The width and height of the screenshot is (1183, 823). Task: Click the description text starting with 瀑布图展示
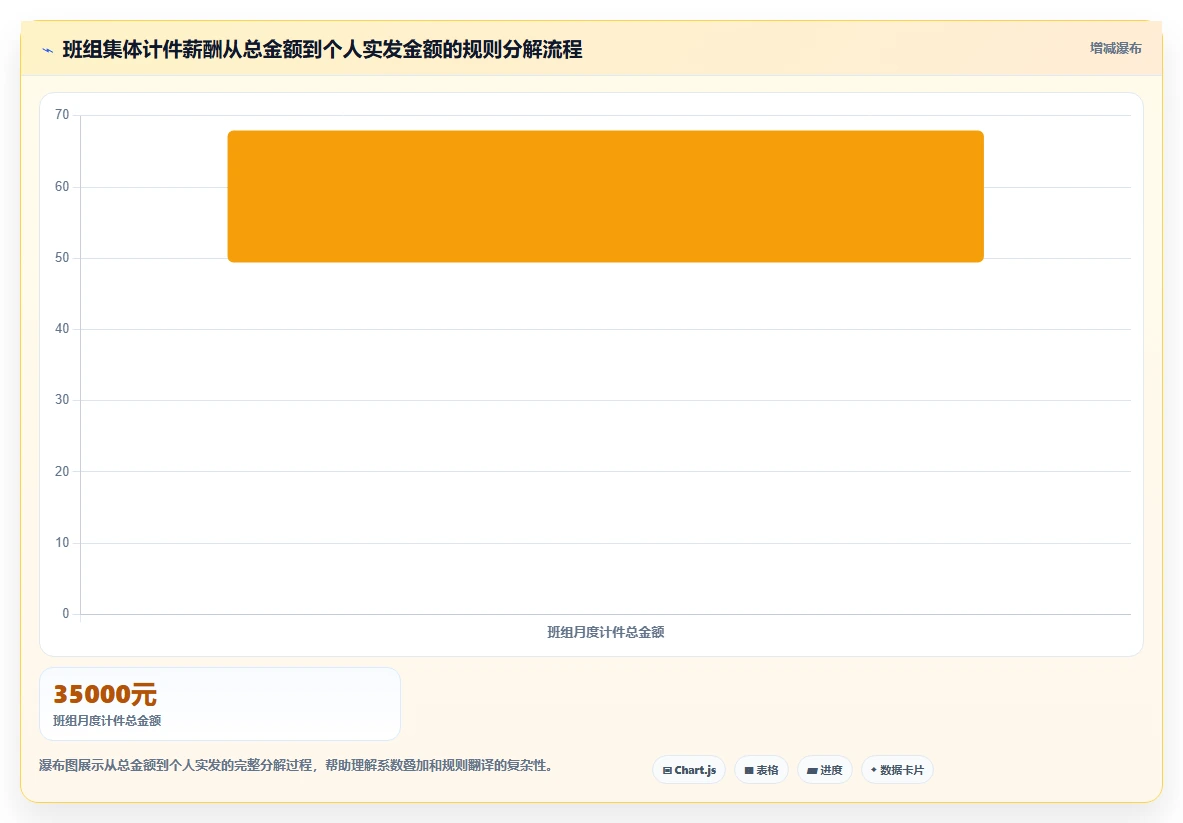(299, 765)
